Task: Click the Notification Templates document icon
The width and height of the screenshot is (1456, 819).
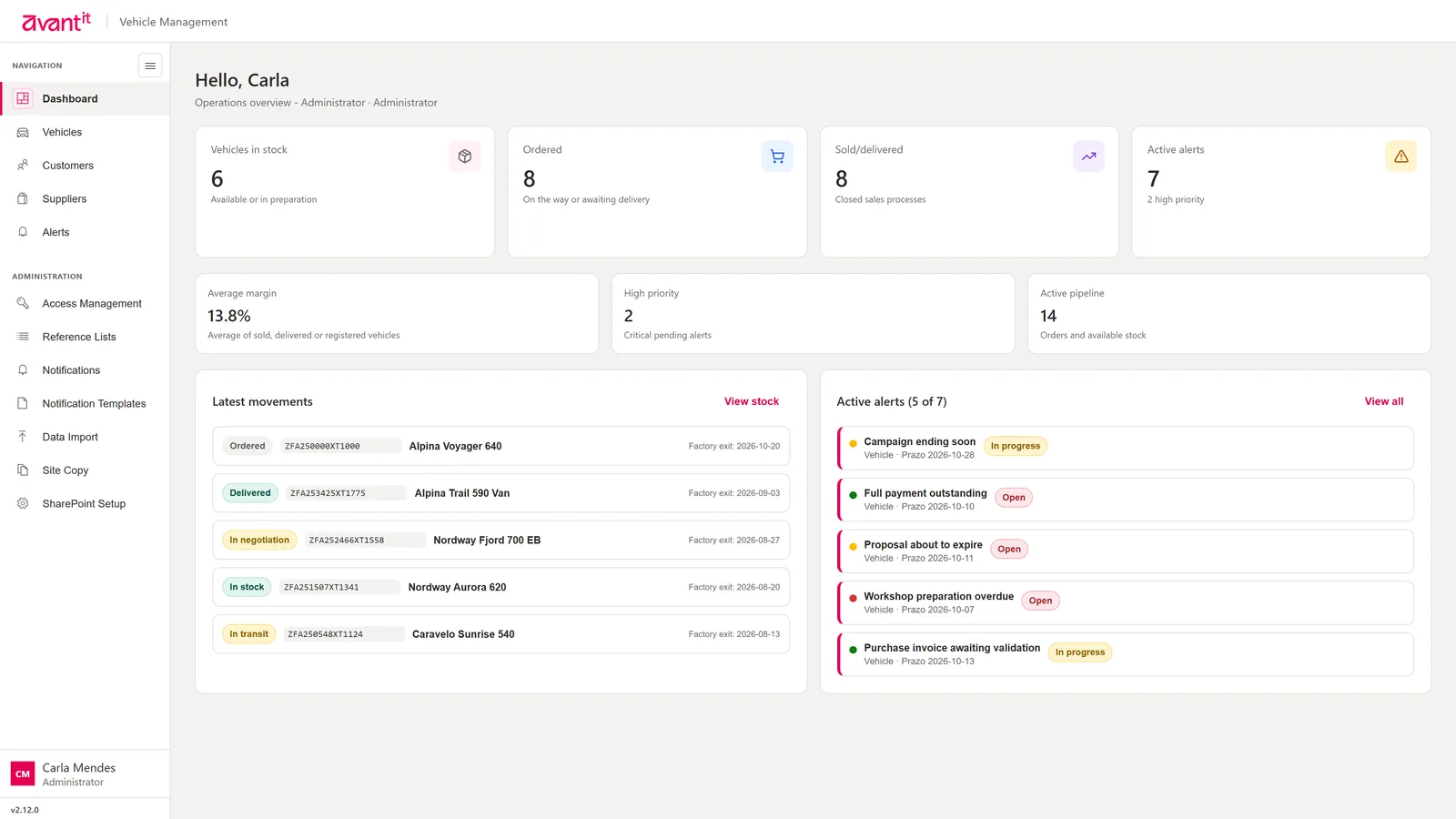Action: click(x=23, y=403)
